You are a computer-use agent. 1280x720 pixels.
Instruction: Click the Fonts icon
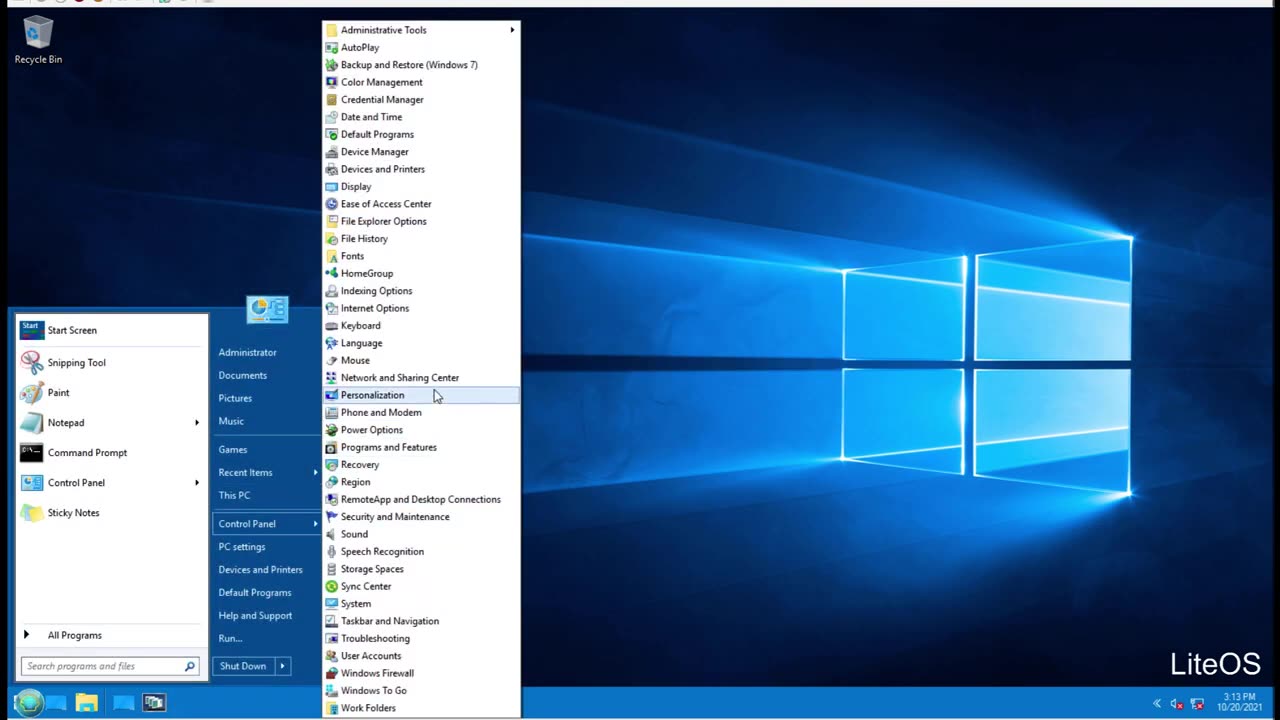332,256
